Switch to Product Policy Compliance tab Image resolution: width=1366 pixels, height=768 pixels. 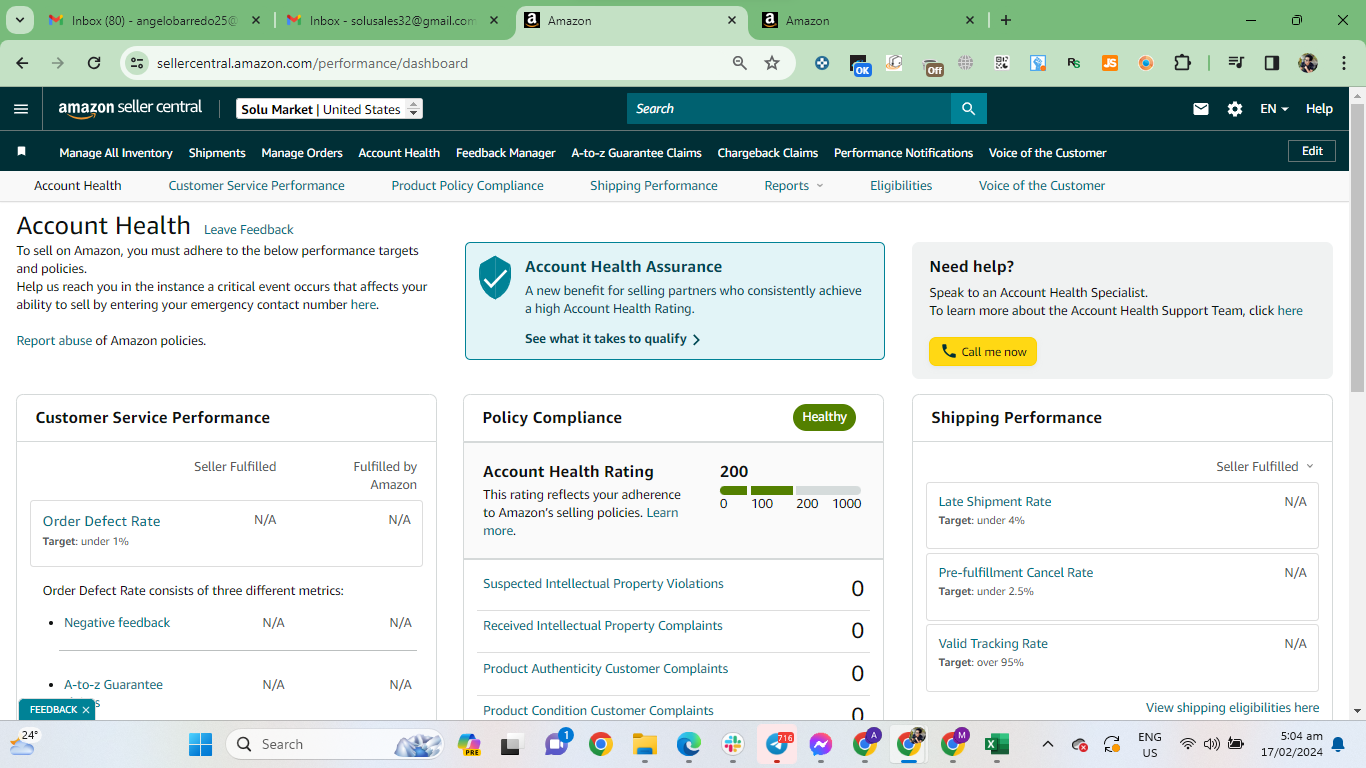coord(468,186)
